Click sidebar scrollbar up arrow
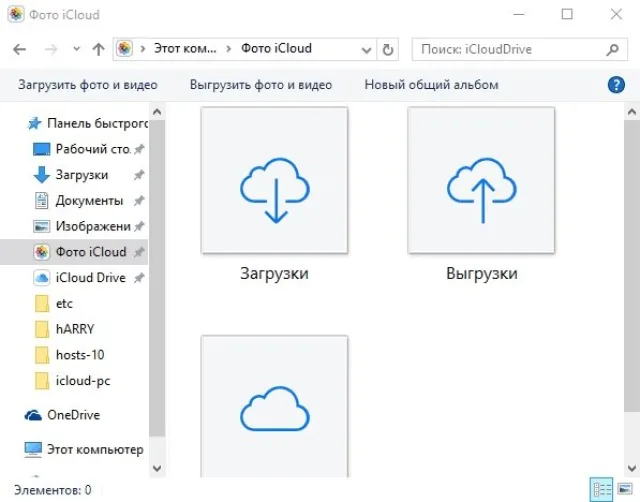640x502 pixels. [x=157, y=112]
